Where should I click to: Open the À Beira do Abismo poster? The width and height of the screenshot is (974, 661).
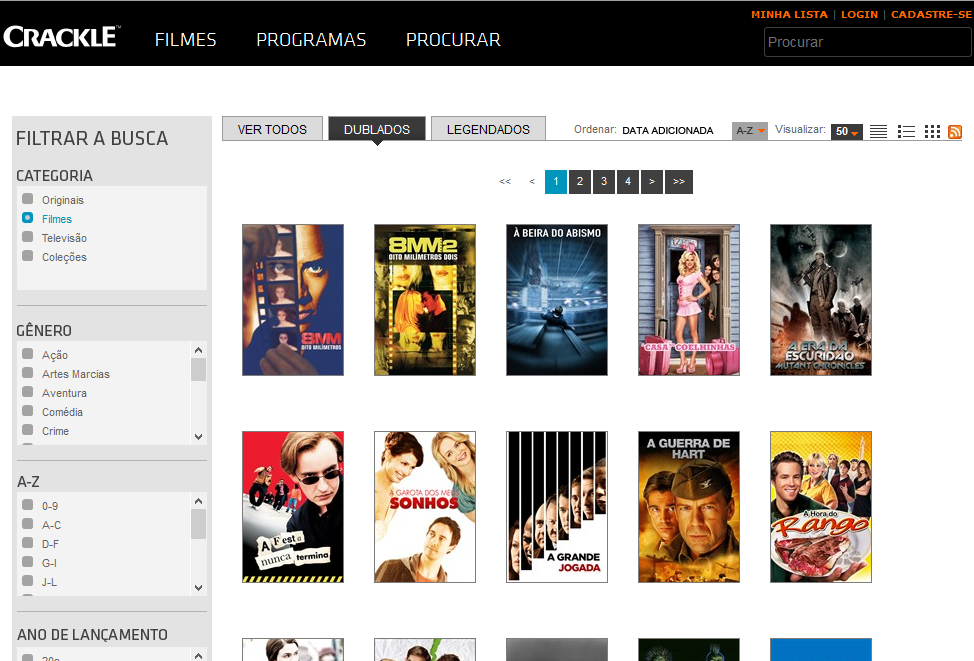pos(557,300)
